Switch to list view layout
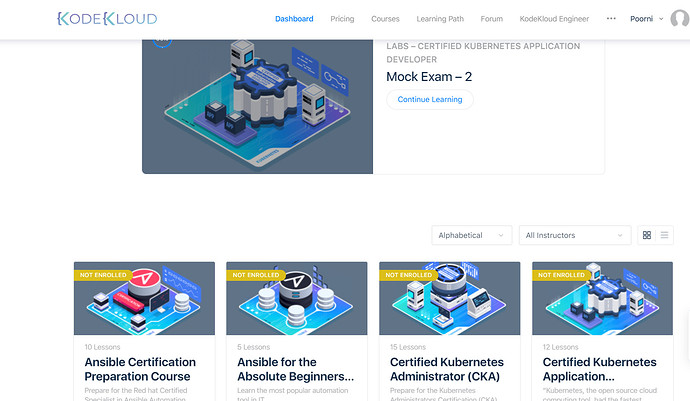The width and height of the screenshot is (690, 401). point(664,235)
